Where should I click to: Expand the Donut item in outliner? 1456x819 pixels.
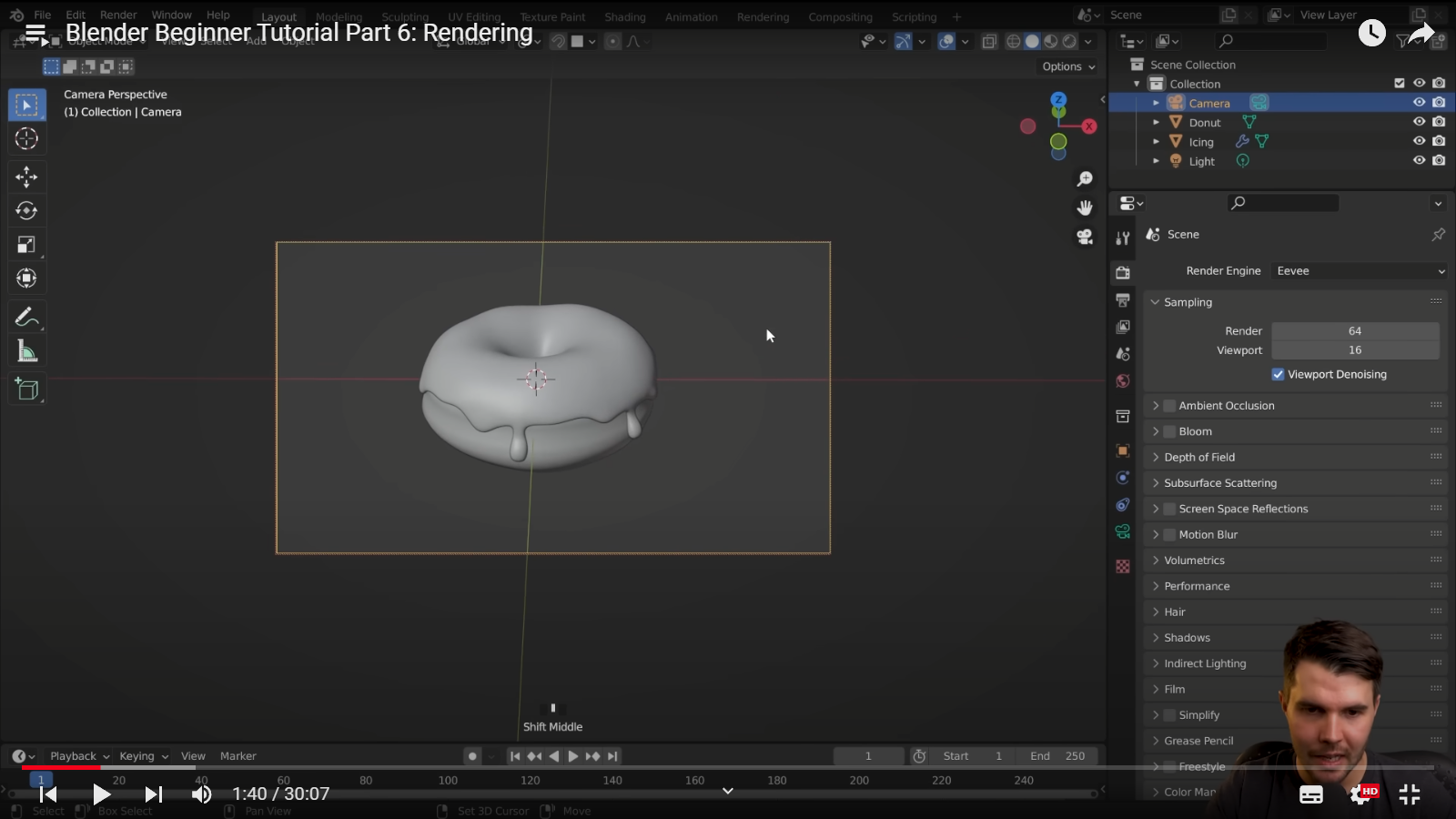[x=1157, y=122]
